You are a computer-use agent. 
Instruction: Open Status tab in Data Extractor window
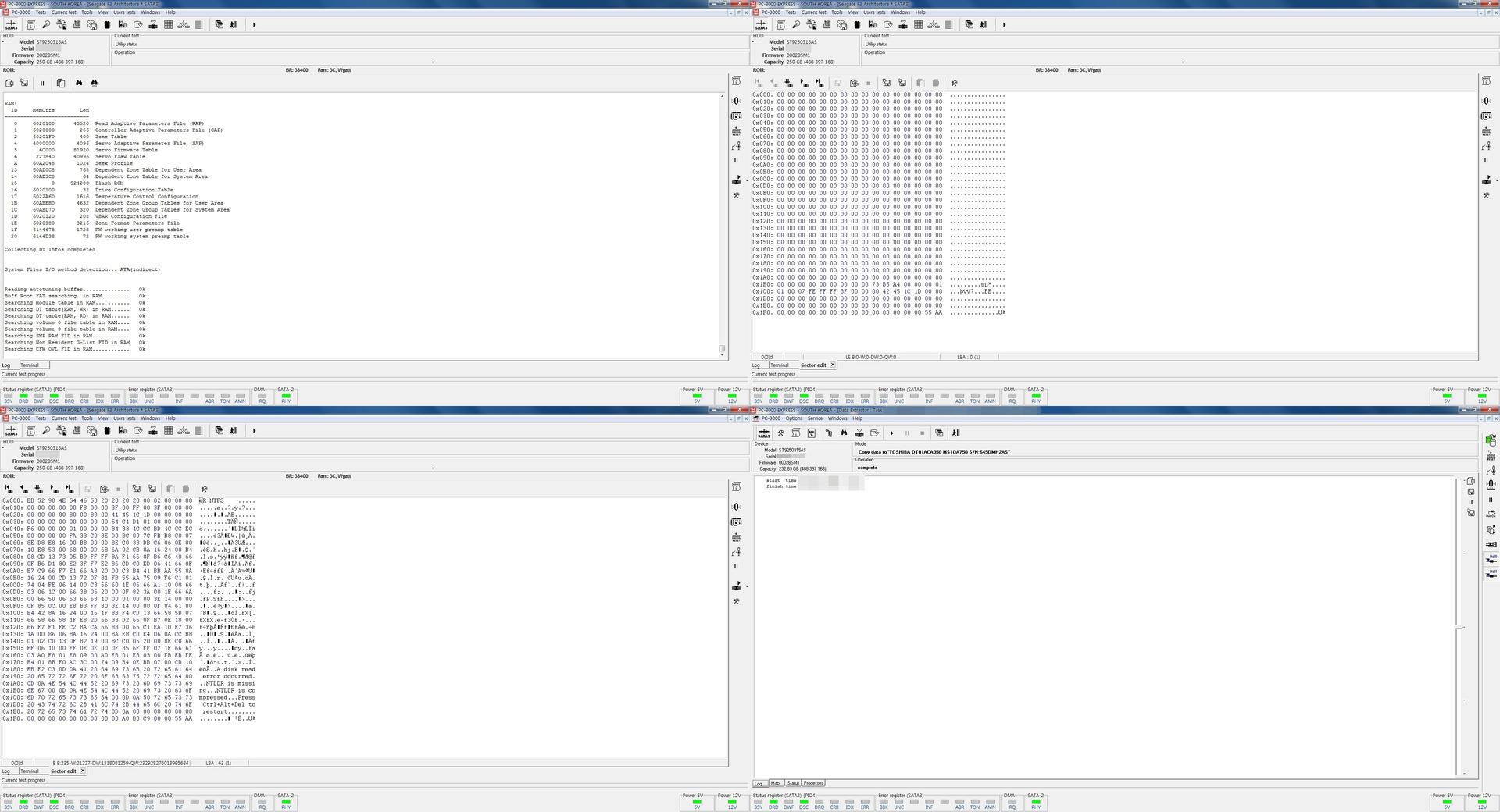[x=793, y=783]
